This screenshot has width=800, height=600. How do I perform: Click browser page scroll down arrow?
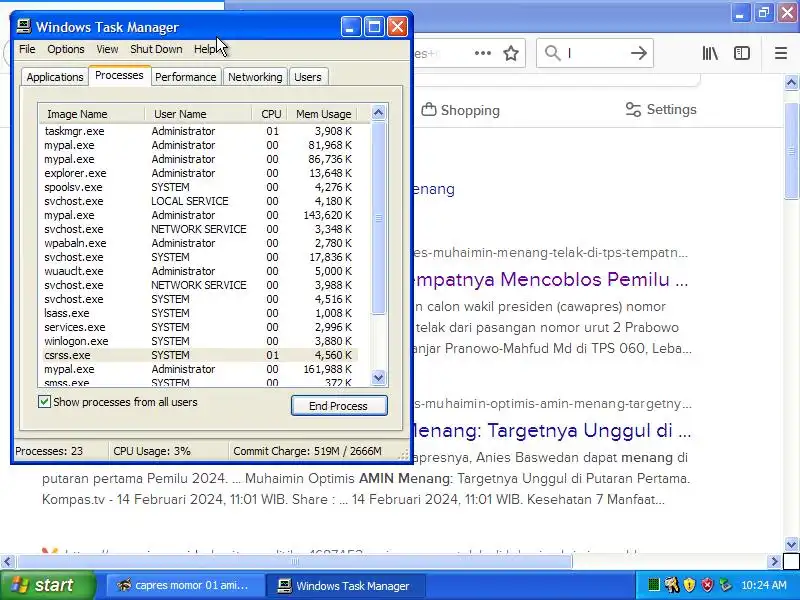pyautogui.click(x=791, y=544)
